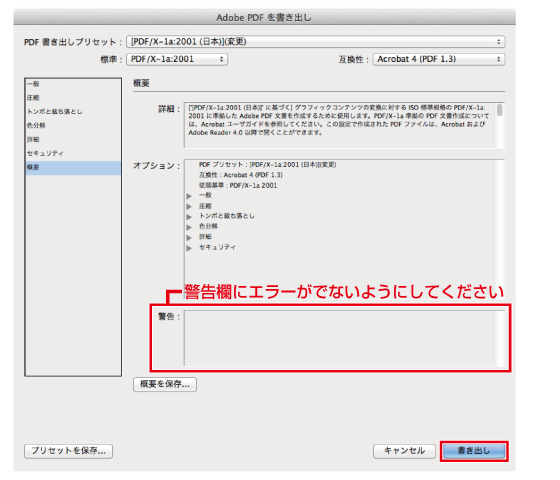This screenshot has height=480, width=560.
Task: Select the highlighted 概要 list item
Action: [73, 168]
